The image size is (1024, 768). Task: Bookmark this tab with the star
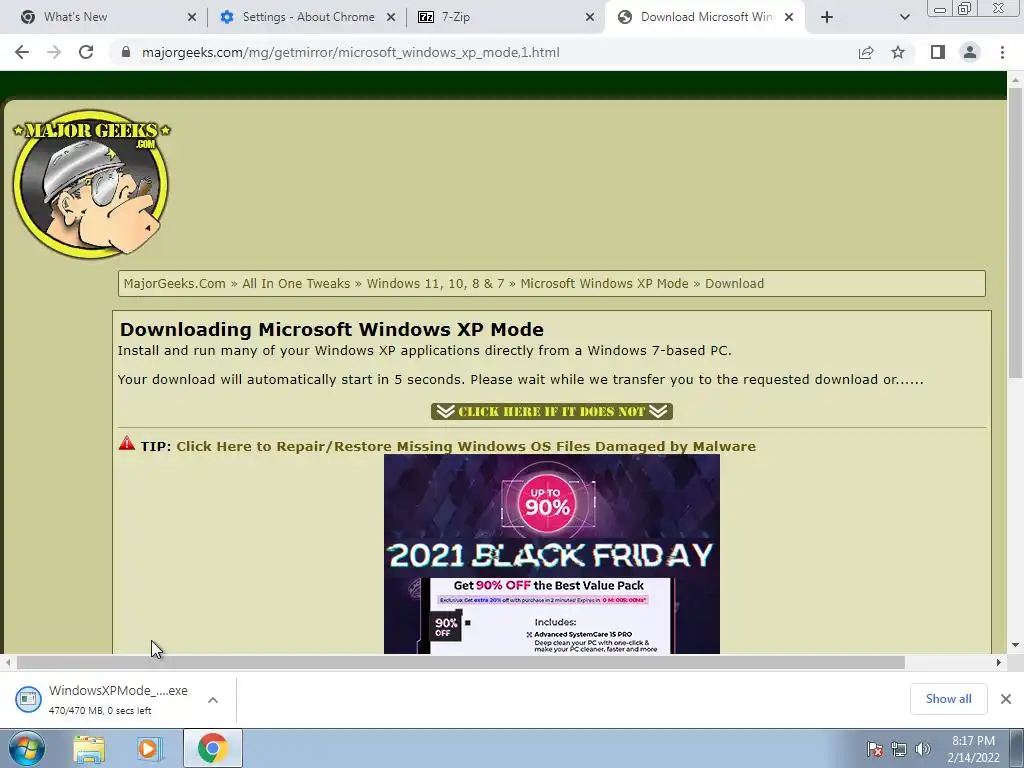(x=898, y=52)
